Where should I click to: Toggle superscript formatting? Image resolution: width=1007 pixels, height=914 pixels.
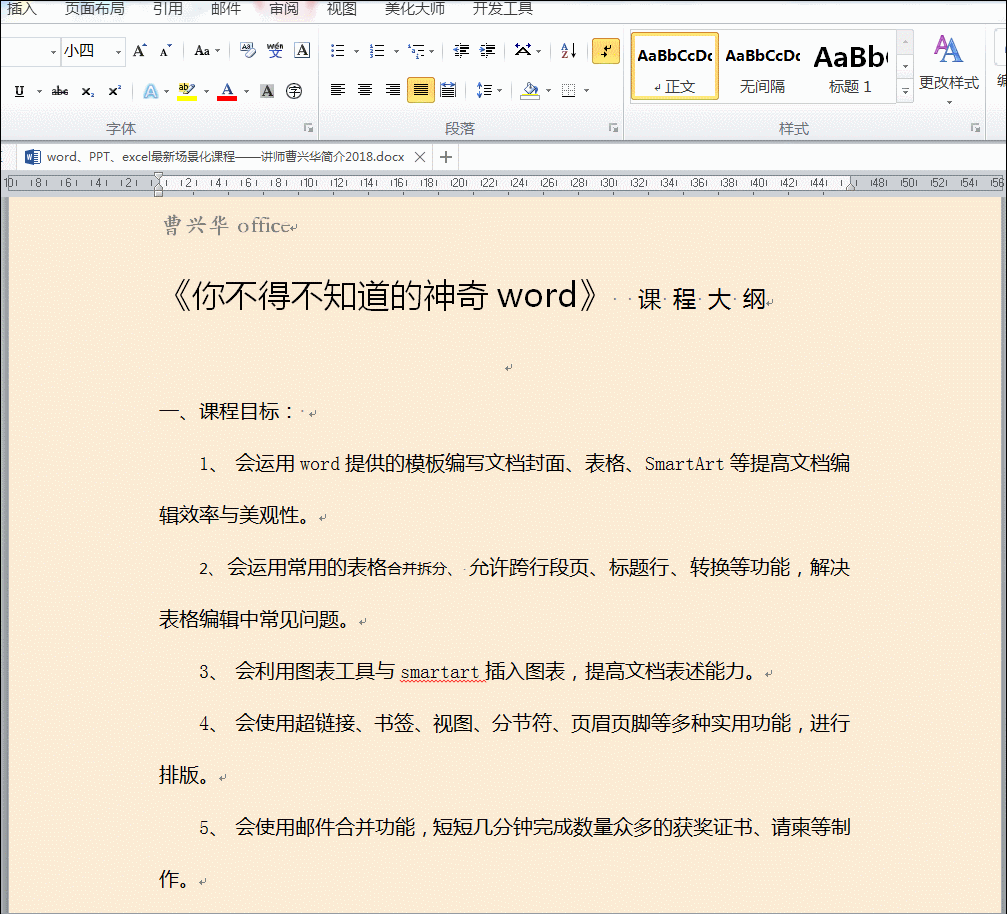[114, 91]
